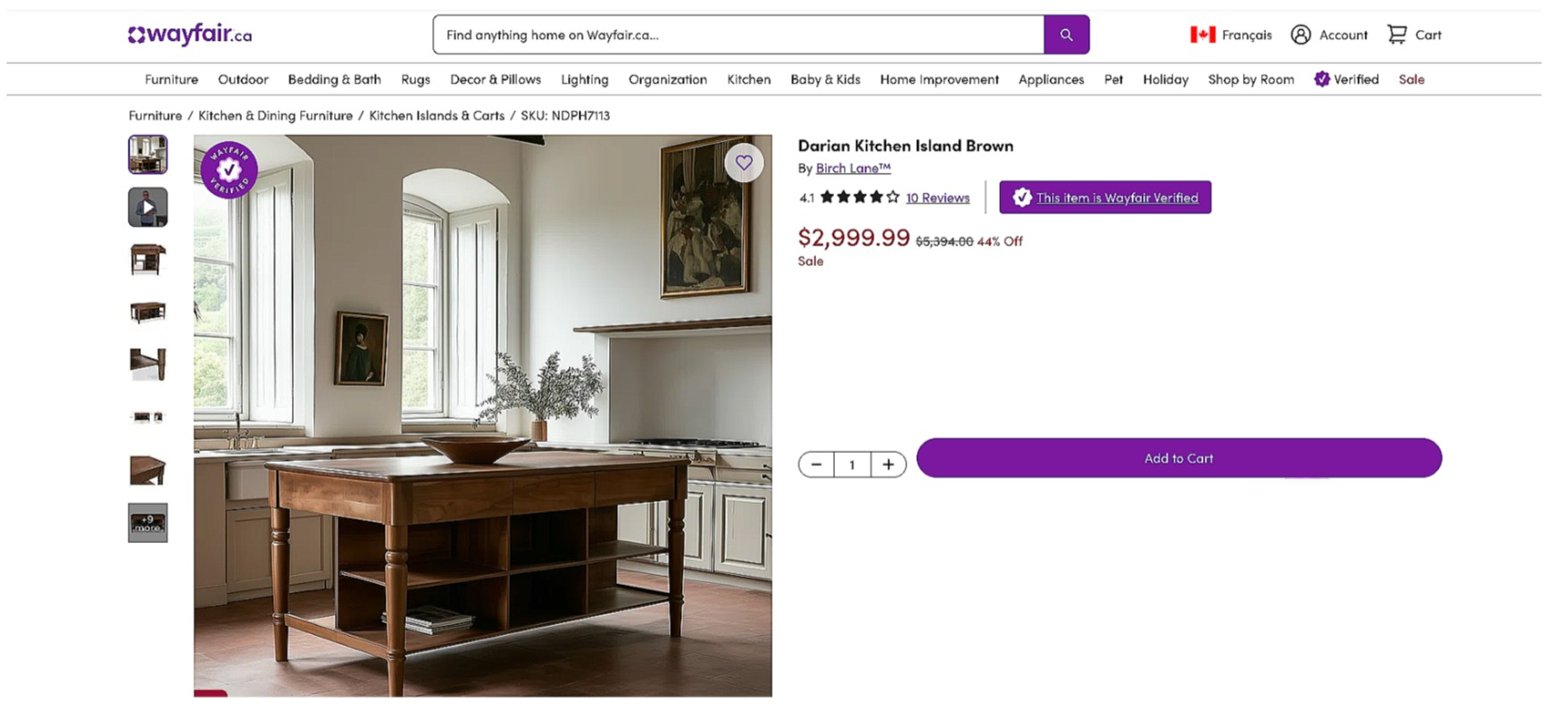1568x727 pixels.
Task: Click This item is Wayfair Verified button
Action: [1105, 197]
